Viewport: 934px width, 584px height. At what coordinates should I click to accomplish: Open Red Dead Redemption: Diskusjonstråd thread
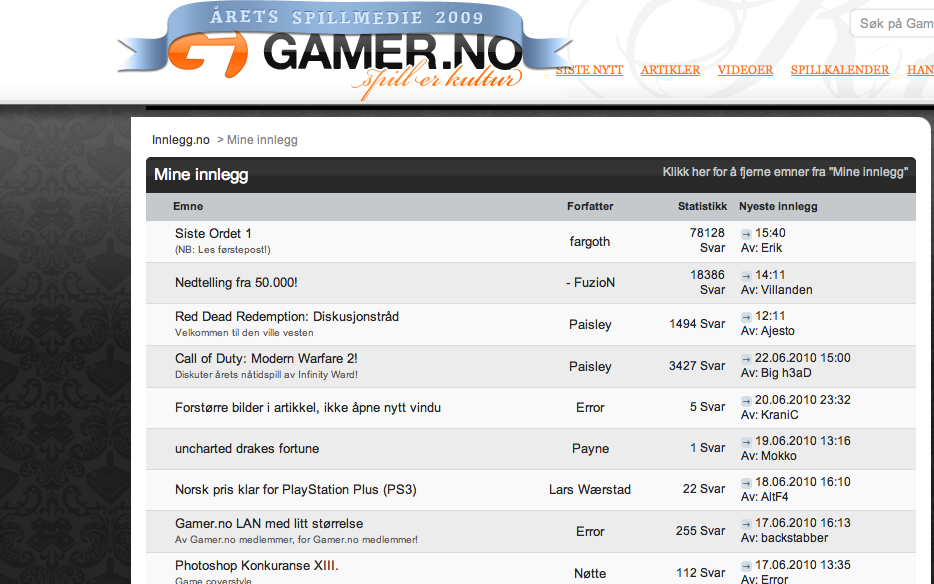click(x=287, y=316)
